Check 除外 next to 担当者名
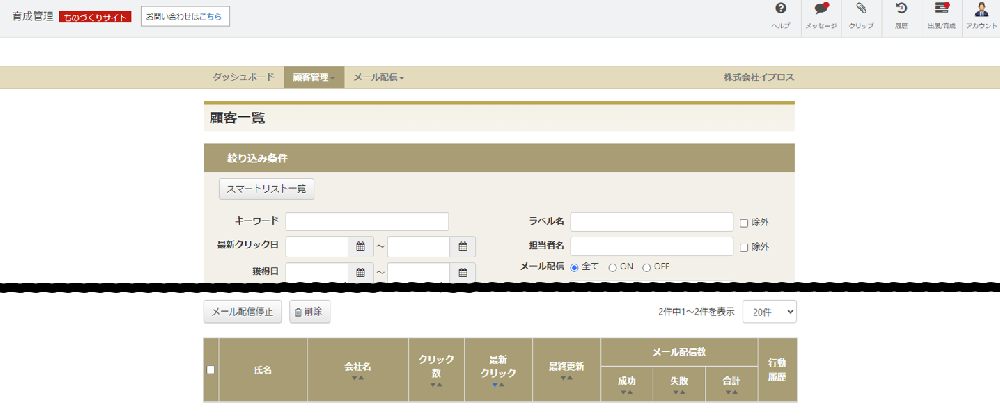Viewport: 1000px width, 420px height. pyautogui.click(x=744, y=246)
